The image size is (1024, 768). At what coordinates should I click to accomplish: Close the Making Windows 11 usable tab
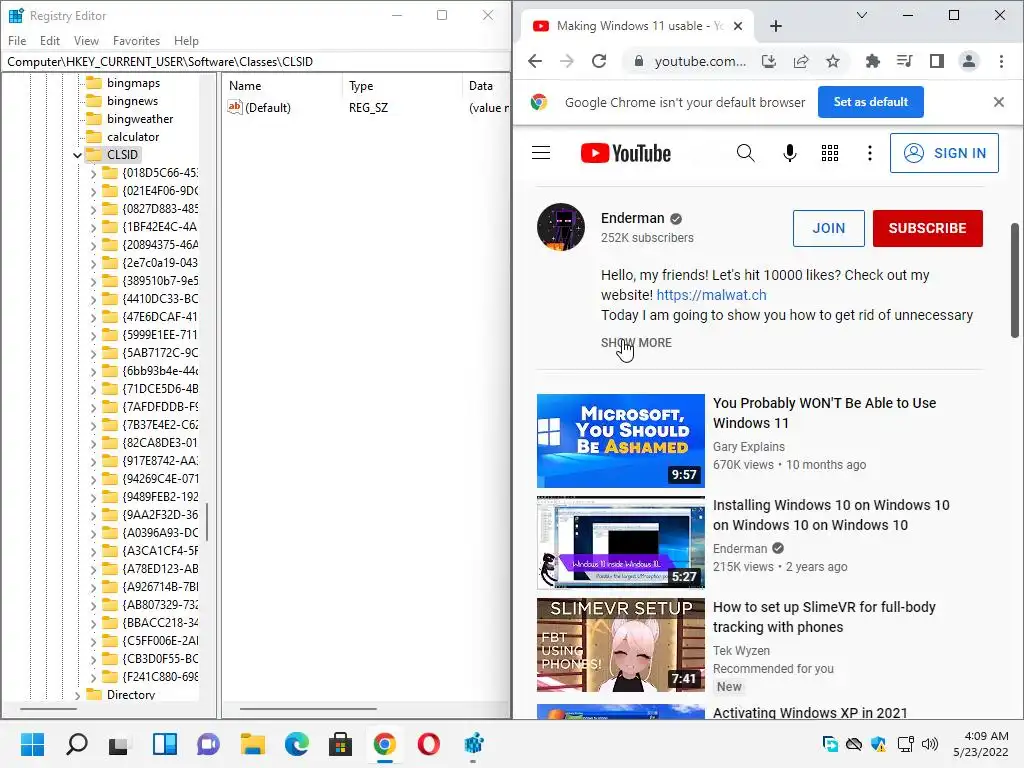click(738, 26)
